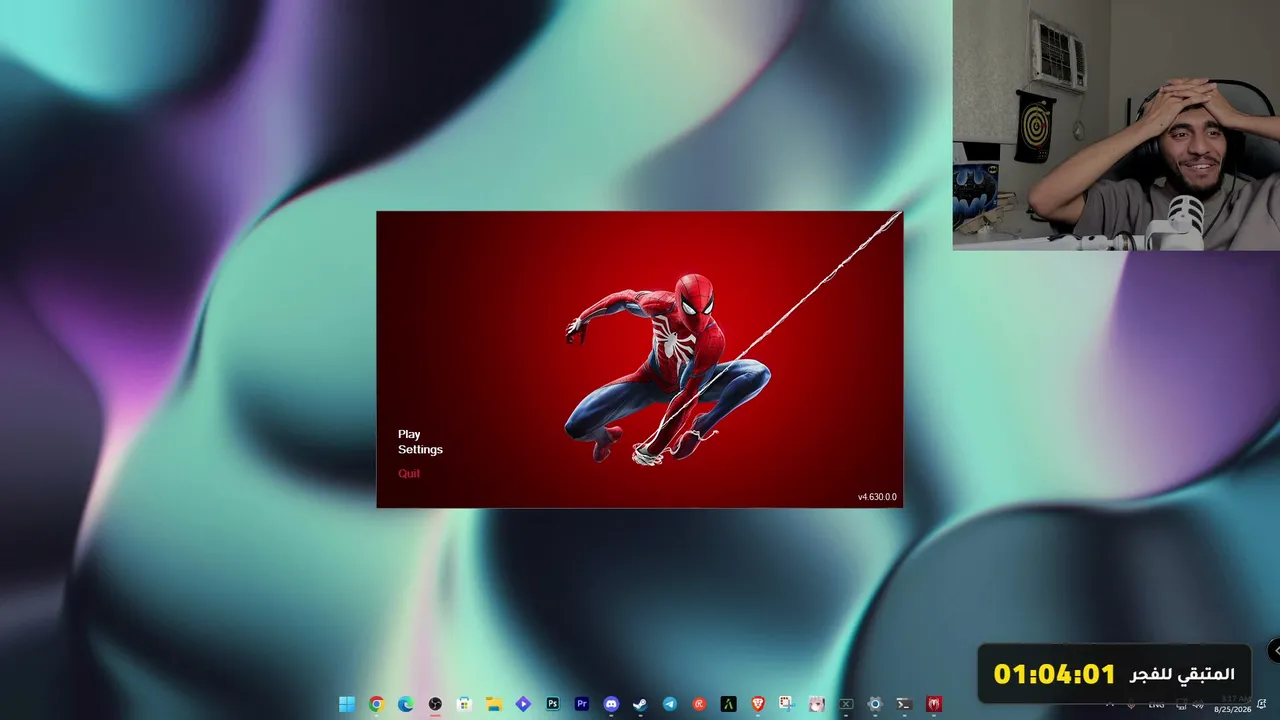The image size is (1280, 720).
Task: Open the Settings gear app in taskbar
Action: (x=875, y=704)
